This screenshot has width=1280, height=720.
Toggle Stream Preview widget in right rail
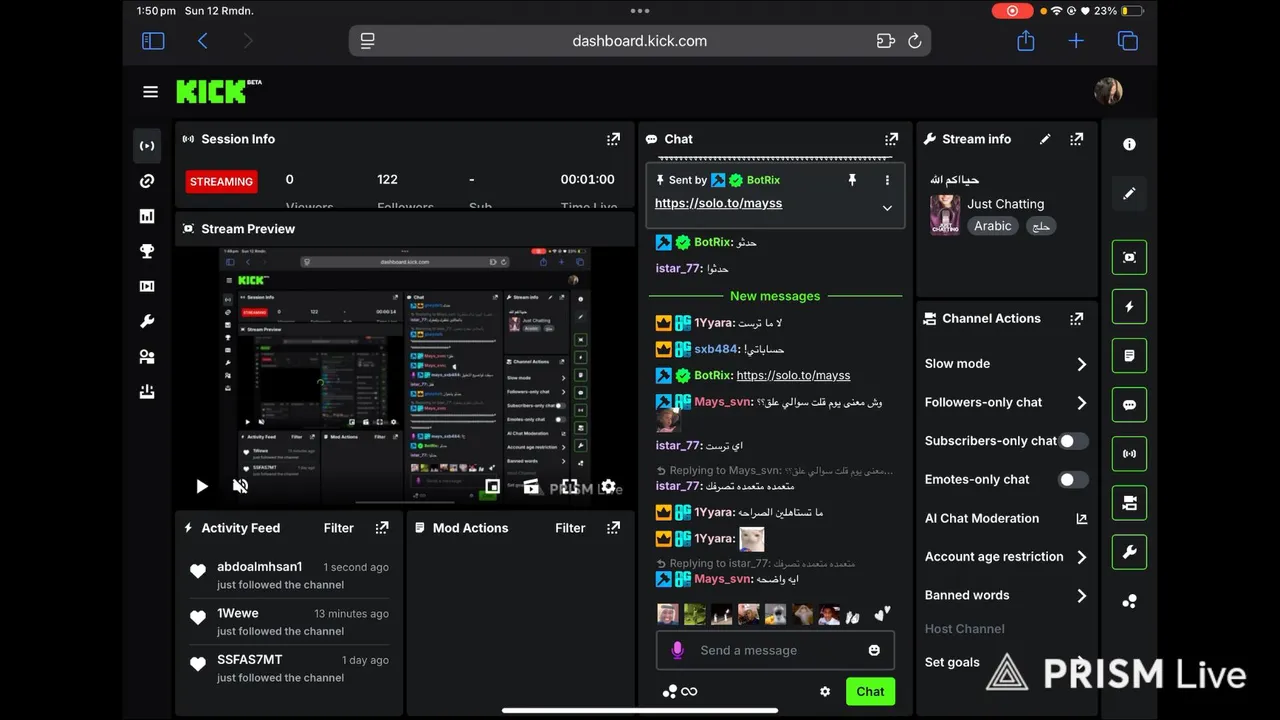[1129, 257]
